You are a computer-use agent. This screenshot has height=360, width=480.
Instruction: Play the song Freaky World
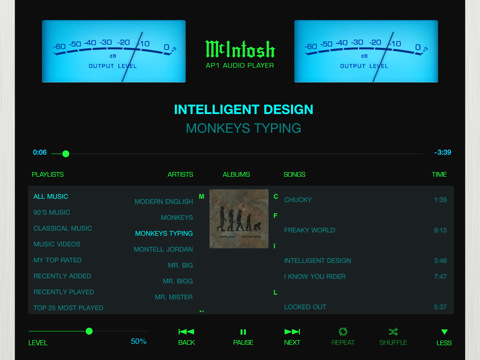click(310, 230)
